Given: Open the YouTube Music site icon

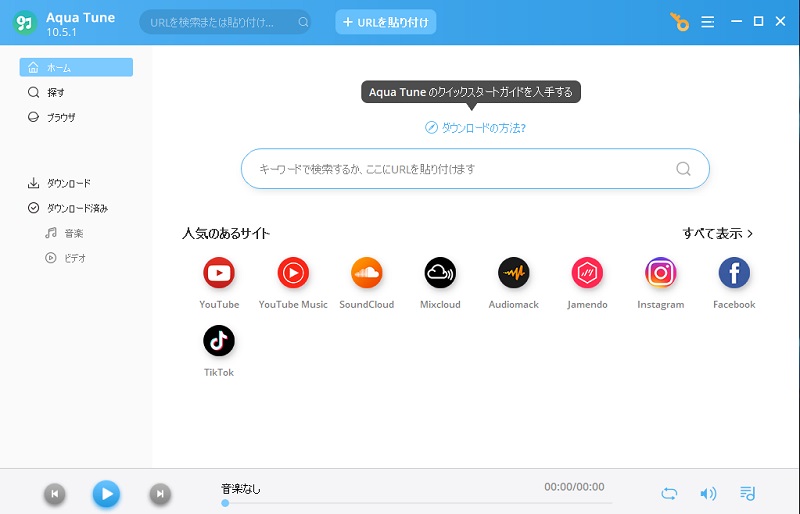Looking at the screenshot, I should [x=293, y=273].
